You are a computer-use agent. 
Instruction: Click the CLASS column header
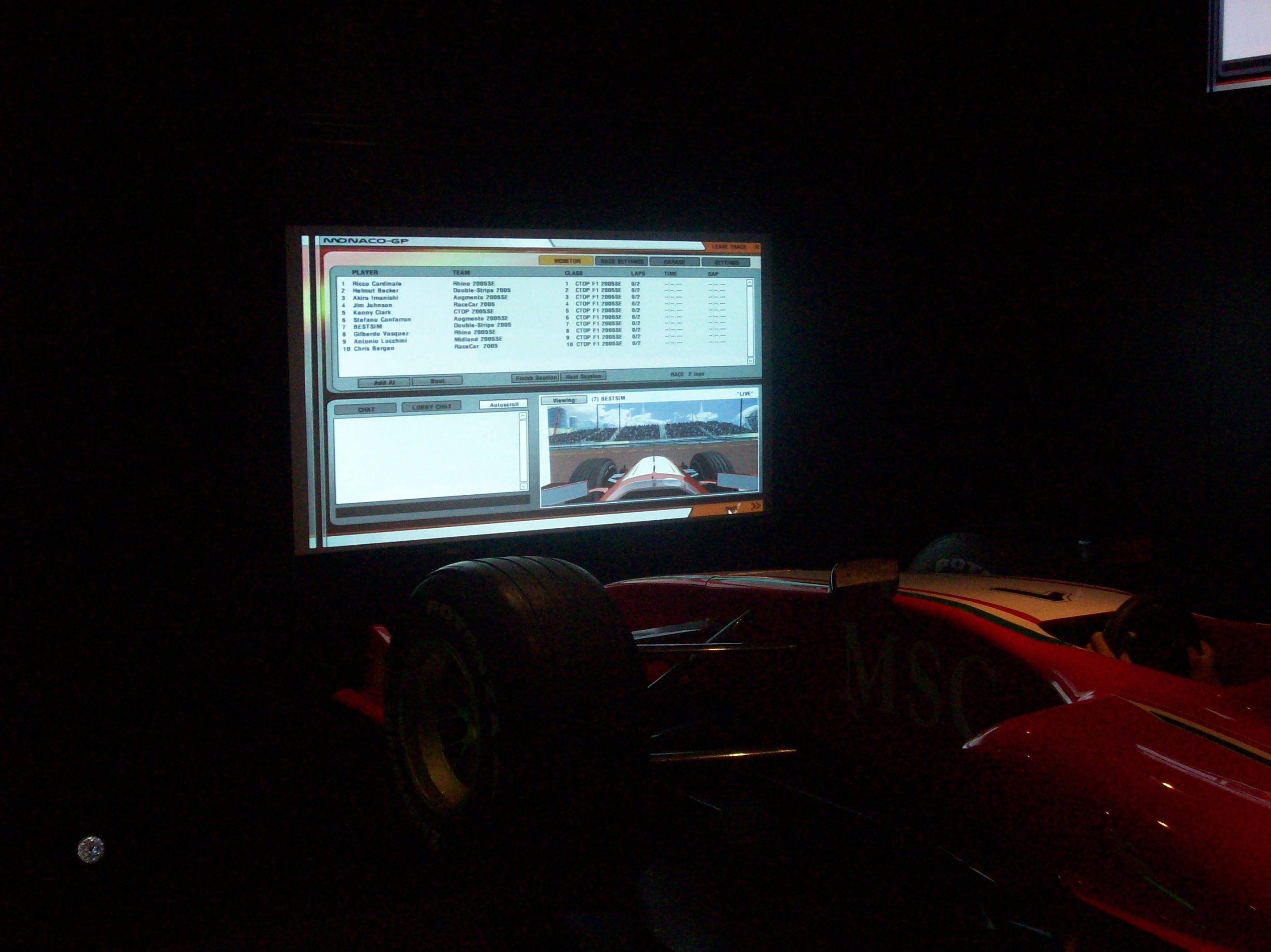click(x=573, y=273)
